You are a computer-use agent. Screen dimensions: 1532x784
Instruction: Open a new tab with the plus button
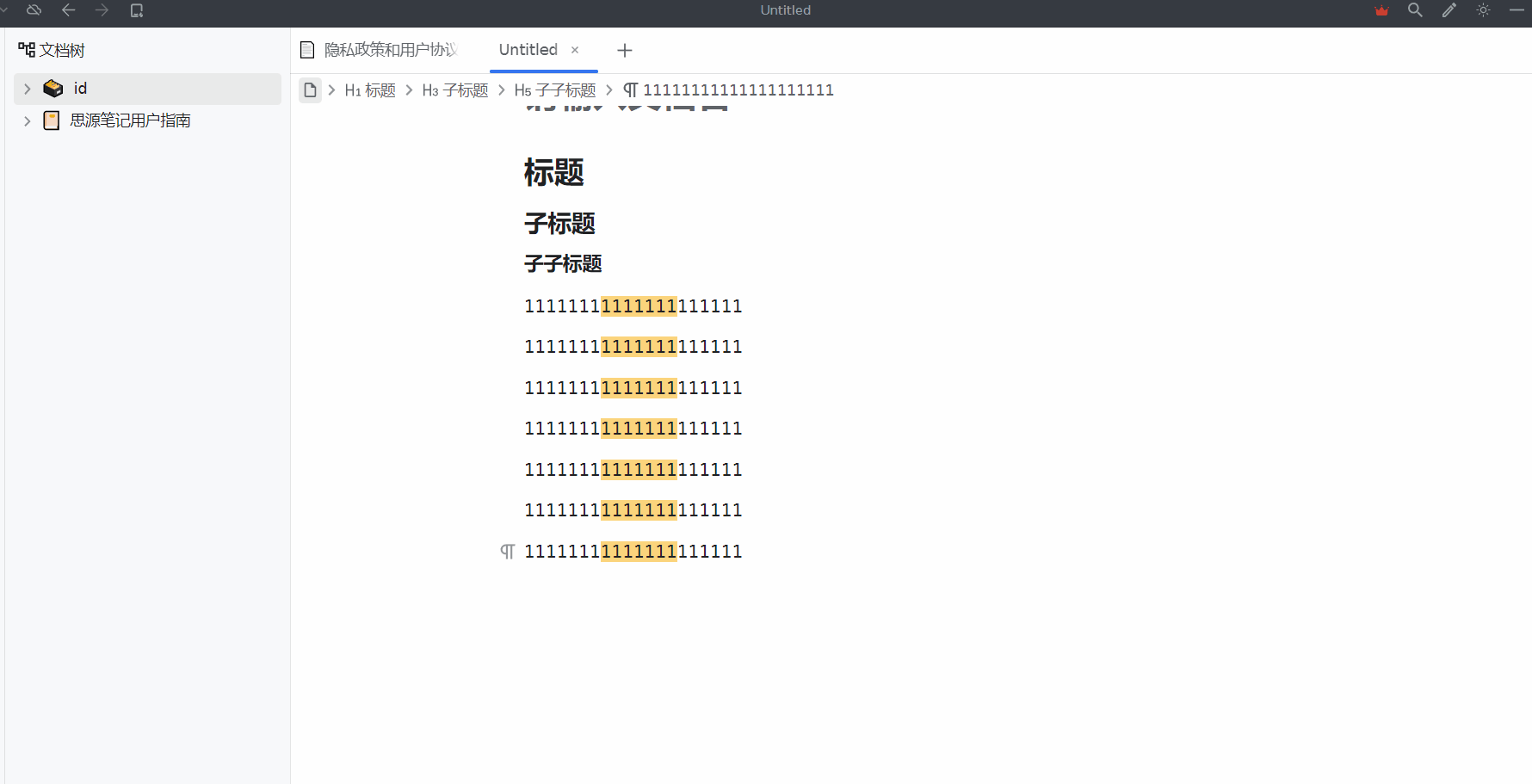(625, 50)
